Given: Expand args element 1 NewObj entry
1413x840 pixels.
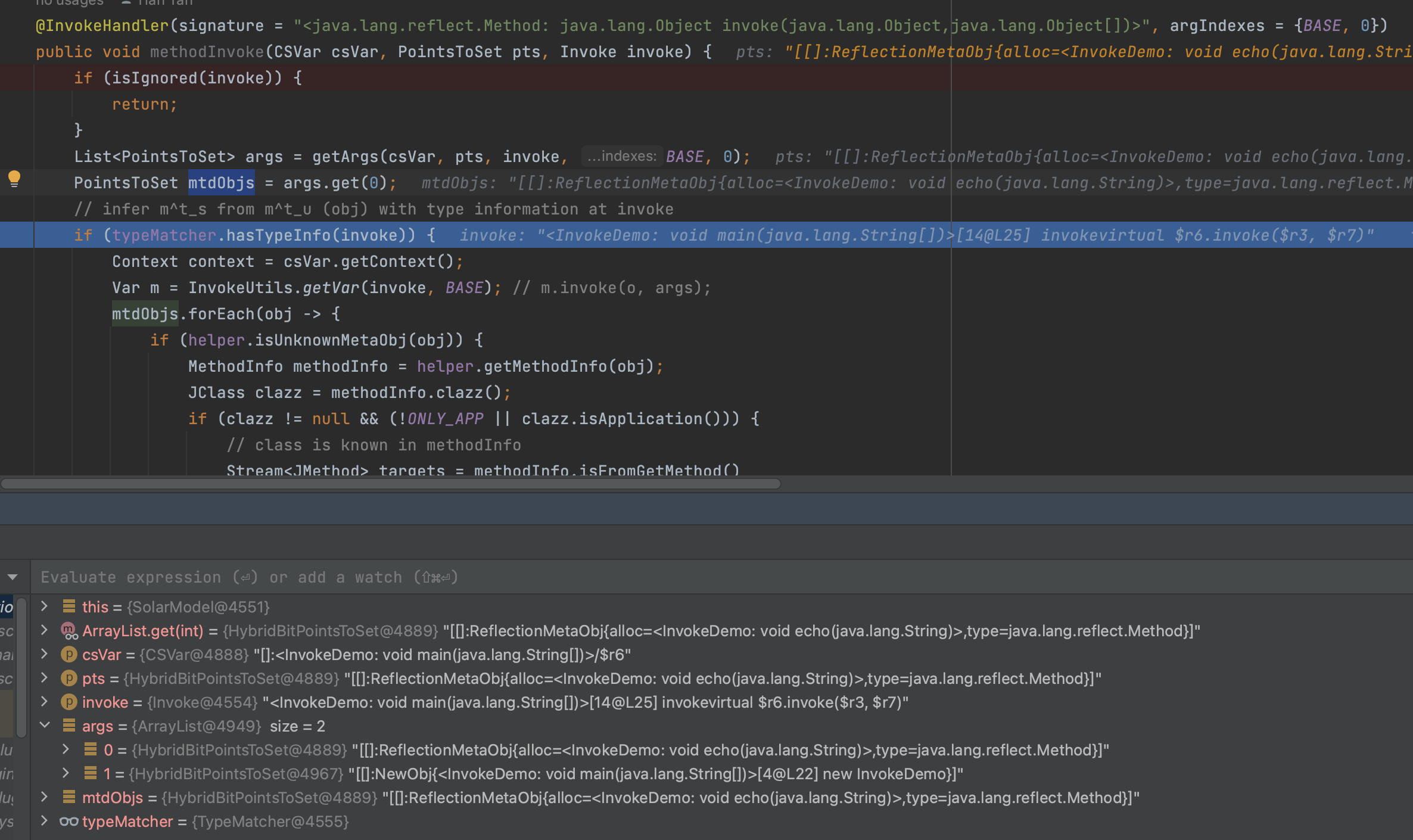Looking at the screenshot, I should 66,773.
